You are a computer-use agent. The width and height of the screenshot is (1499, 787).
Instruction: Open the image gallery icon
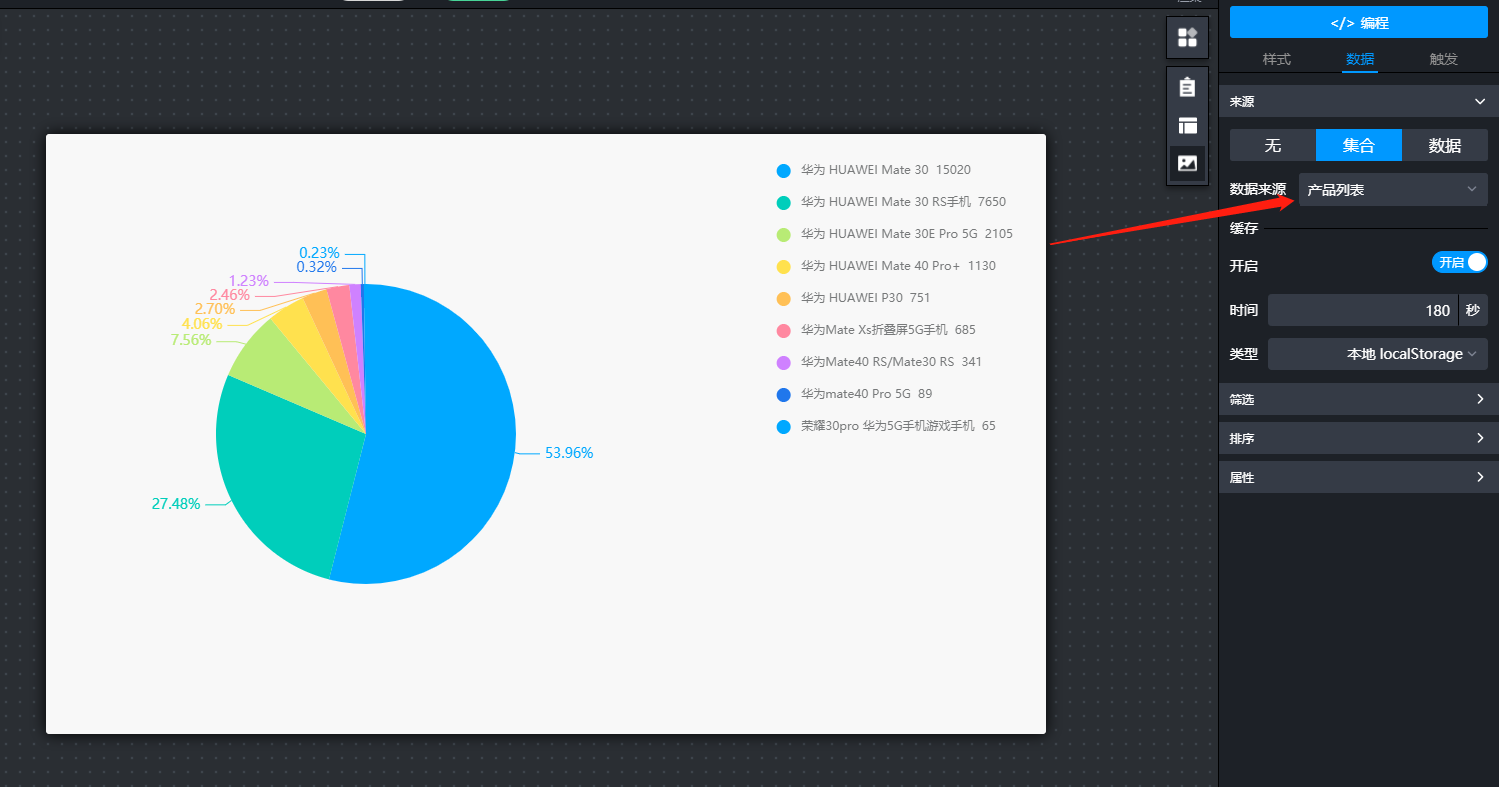(1187, 163)
